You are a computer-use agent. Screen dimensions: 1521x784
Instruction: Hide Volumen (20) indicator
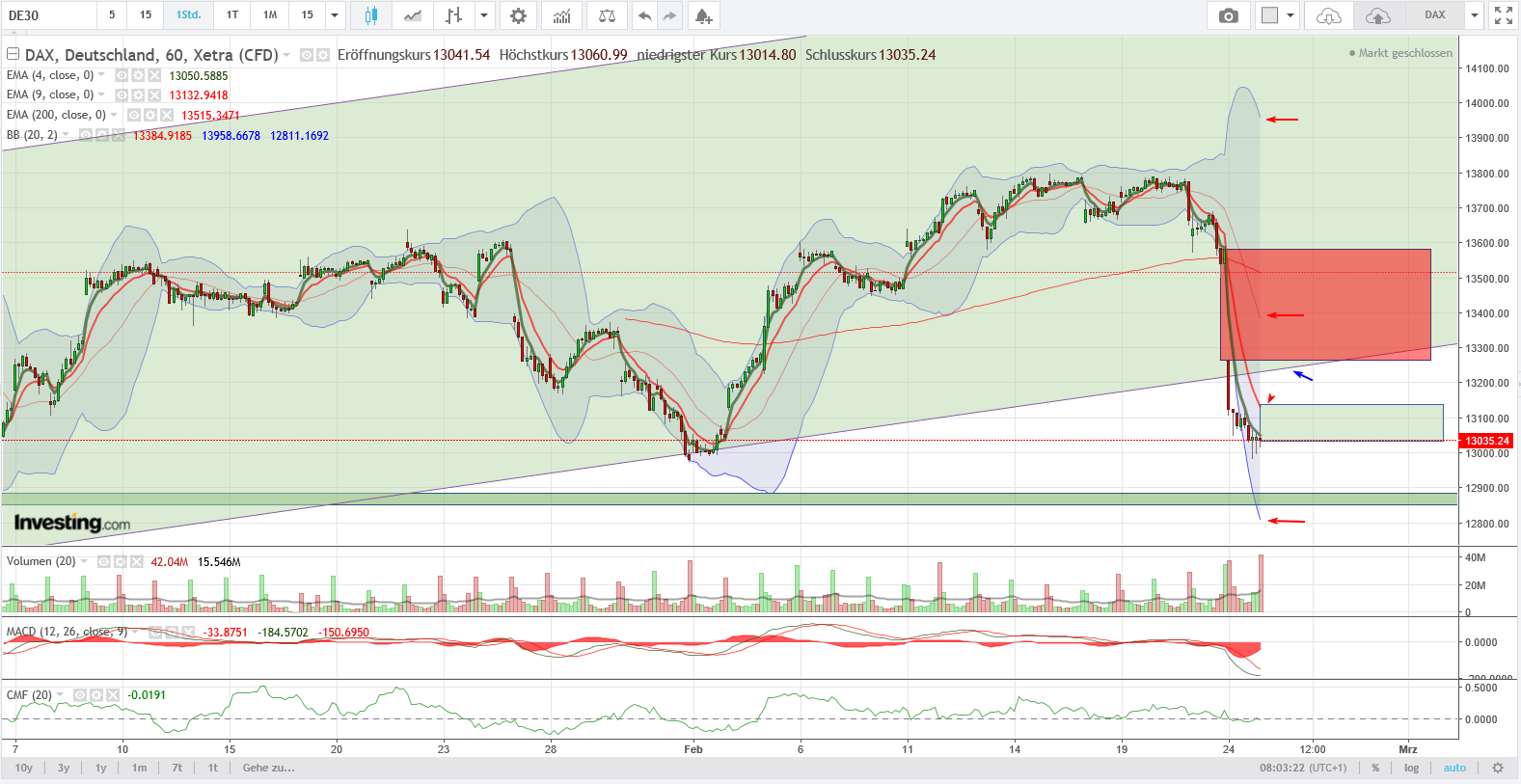point(103,561)
